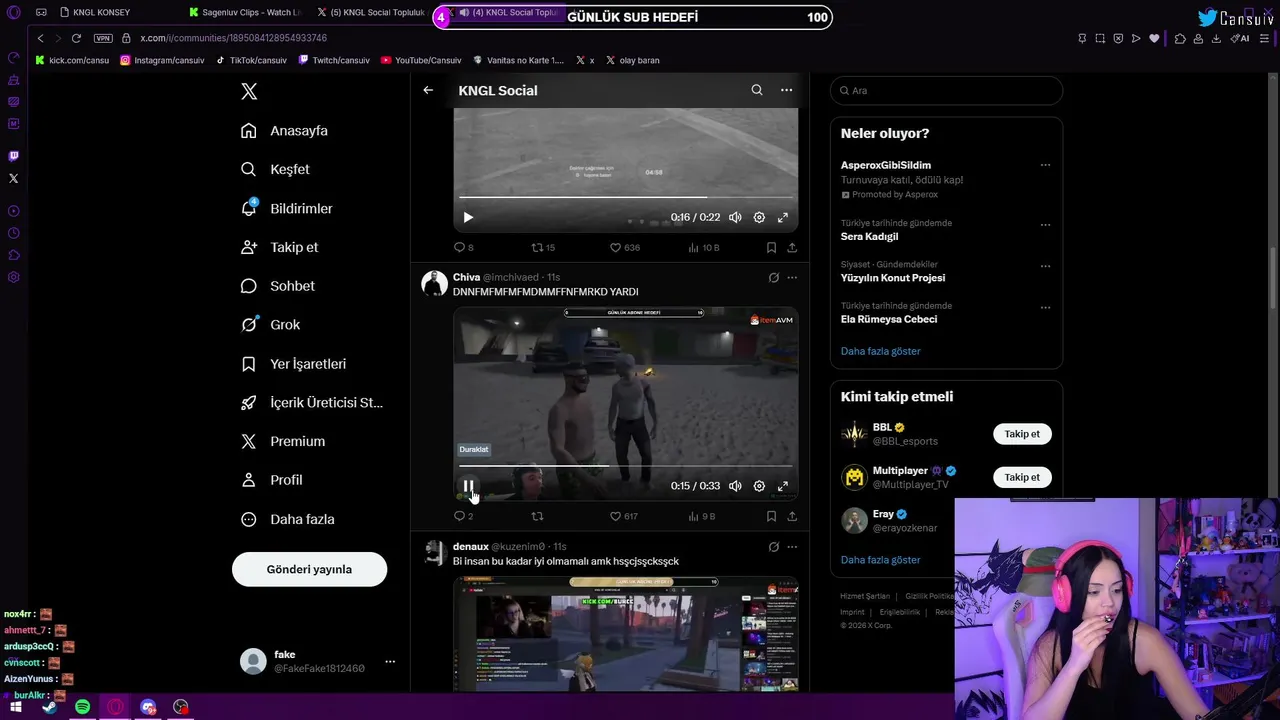Click Gönderi yayınla button

(309, 569)
